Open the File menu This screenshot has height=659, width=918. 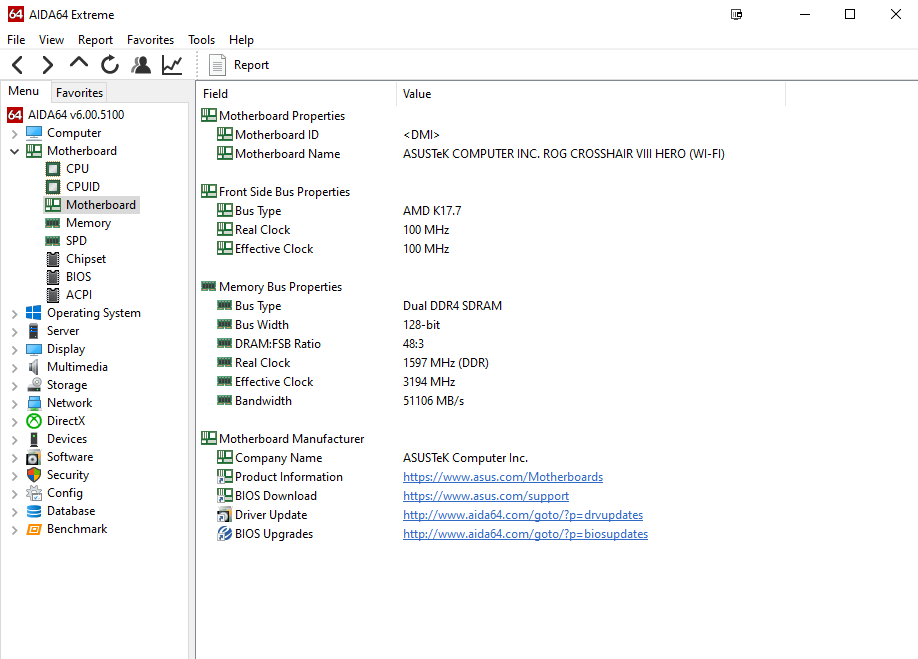[16, 40]
